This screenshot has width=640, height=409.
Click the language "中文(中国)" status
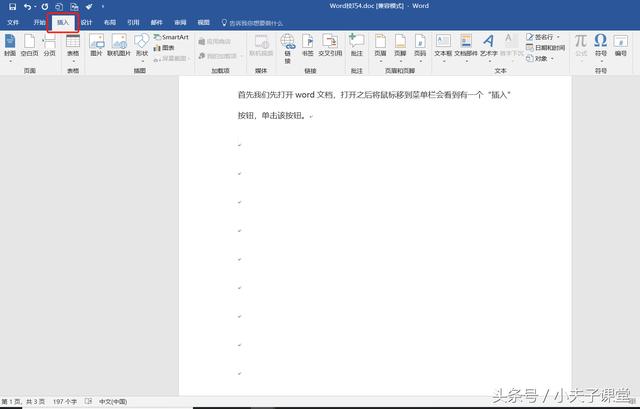(113, 402)
